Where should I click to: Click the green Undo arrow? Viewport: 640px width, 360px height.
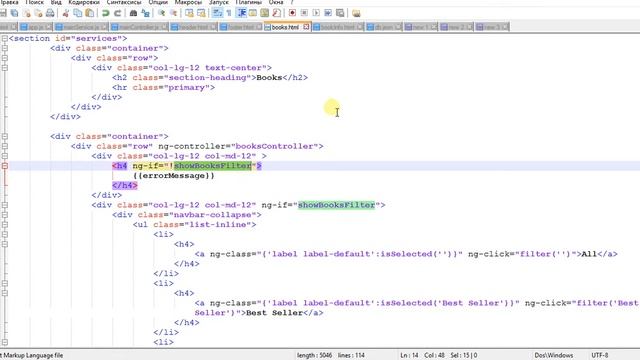106,13
